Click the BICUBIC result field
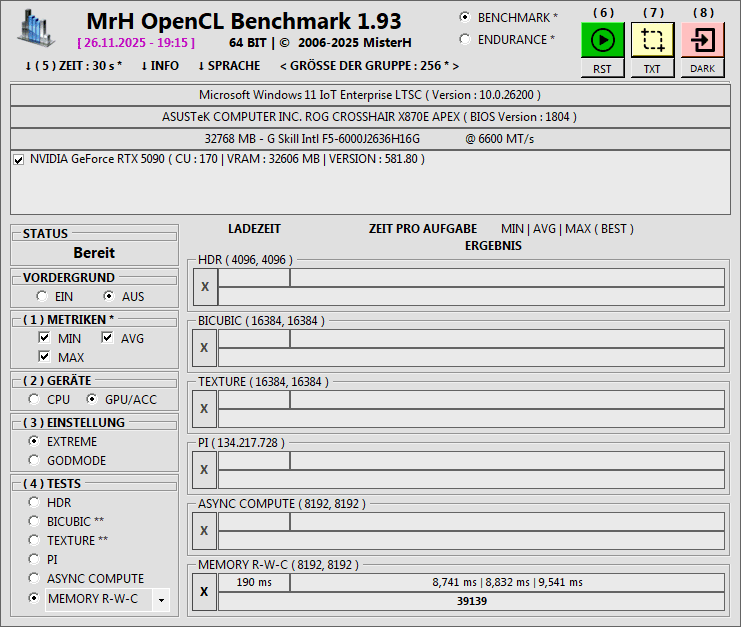This screenshot has height=627, width=741. click(471, 358)
